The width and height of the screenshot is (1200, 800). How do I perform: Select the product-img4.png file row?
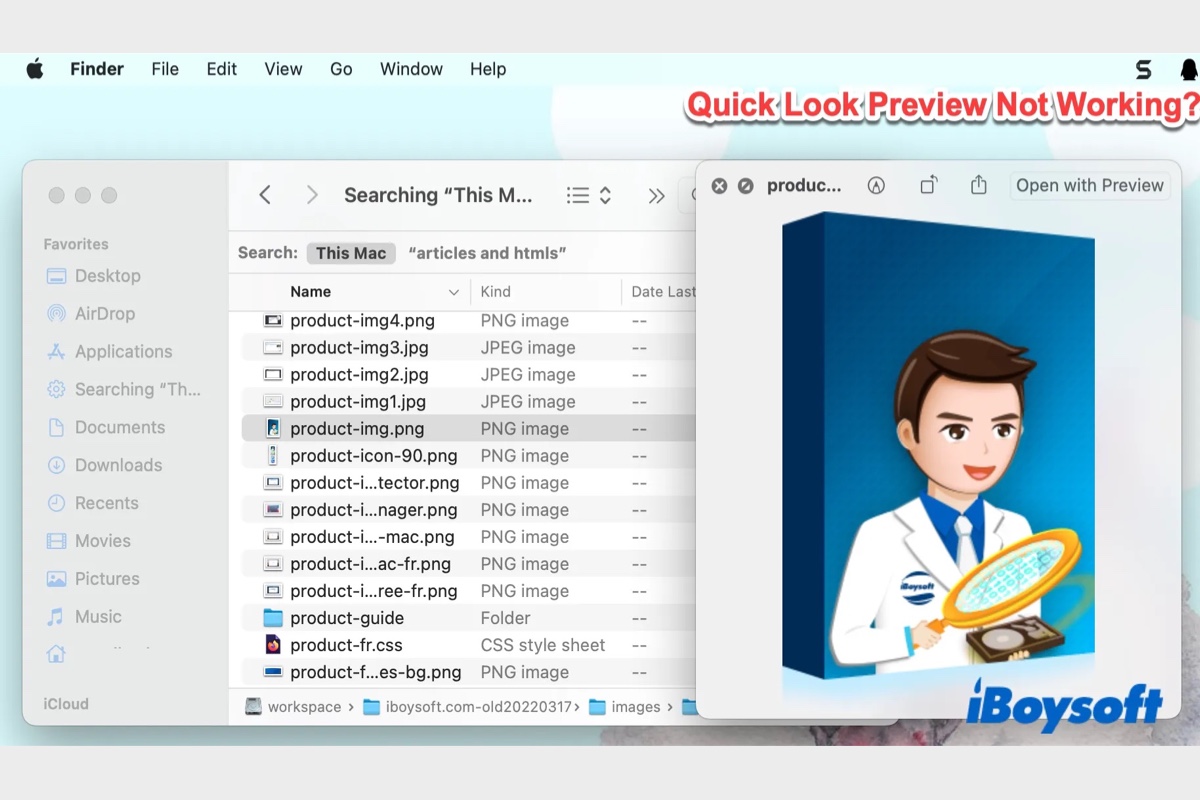pyautogui.click(x=362, y=321)
